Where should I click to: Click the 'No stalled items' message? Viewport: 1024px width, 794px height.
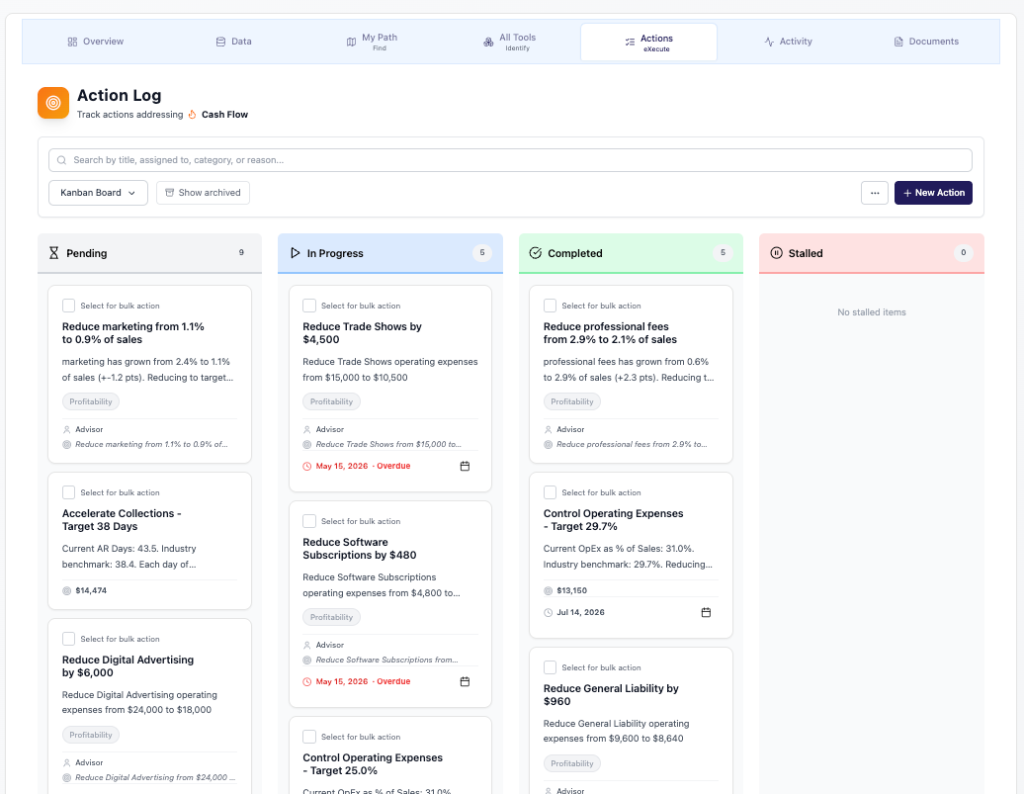point(871,312)
